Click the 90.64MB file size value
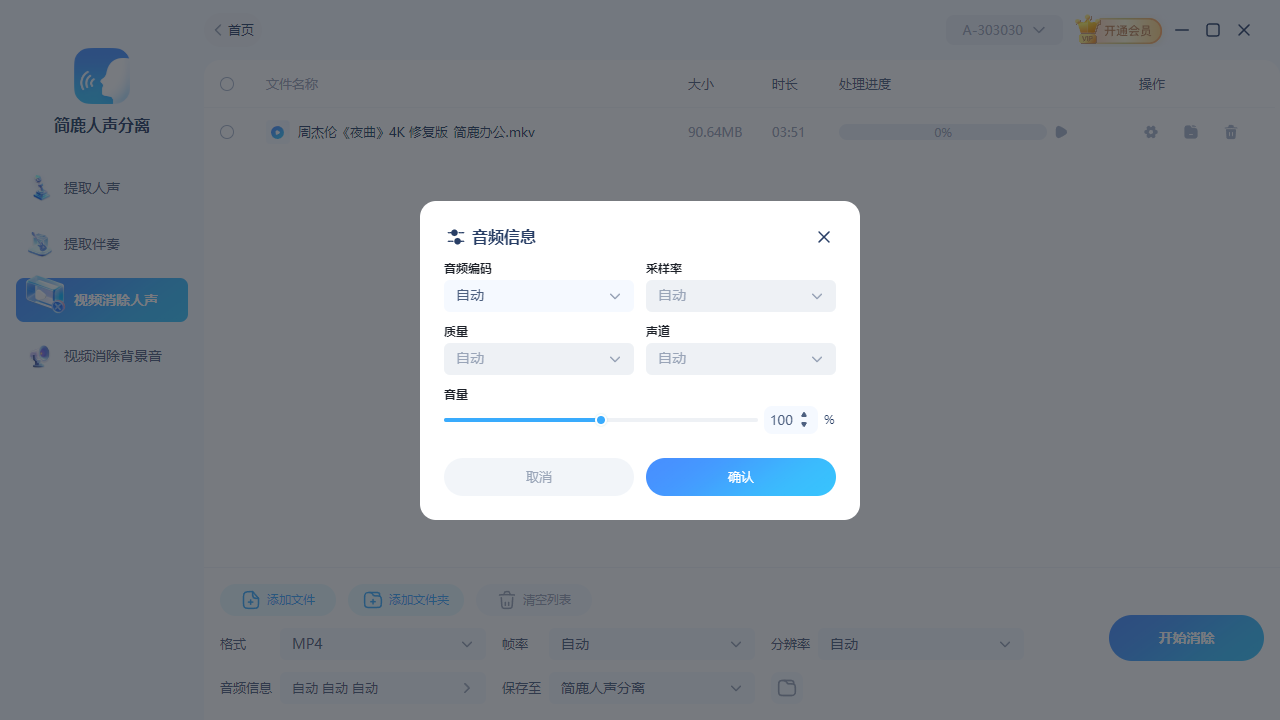Viewport: 1280px width, 720px height. pyautogui.click(x=715, y=132)
